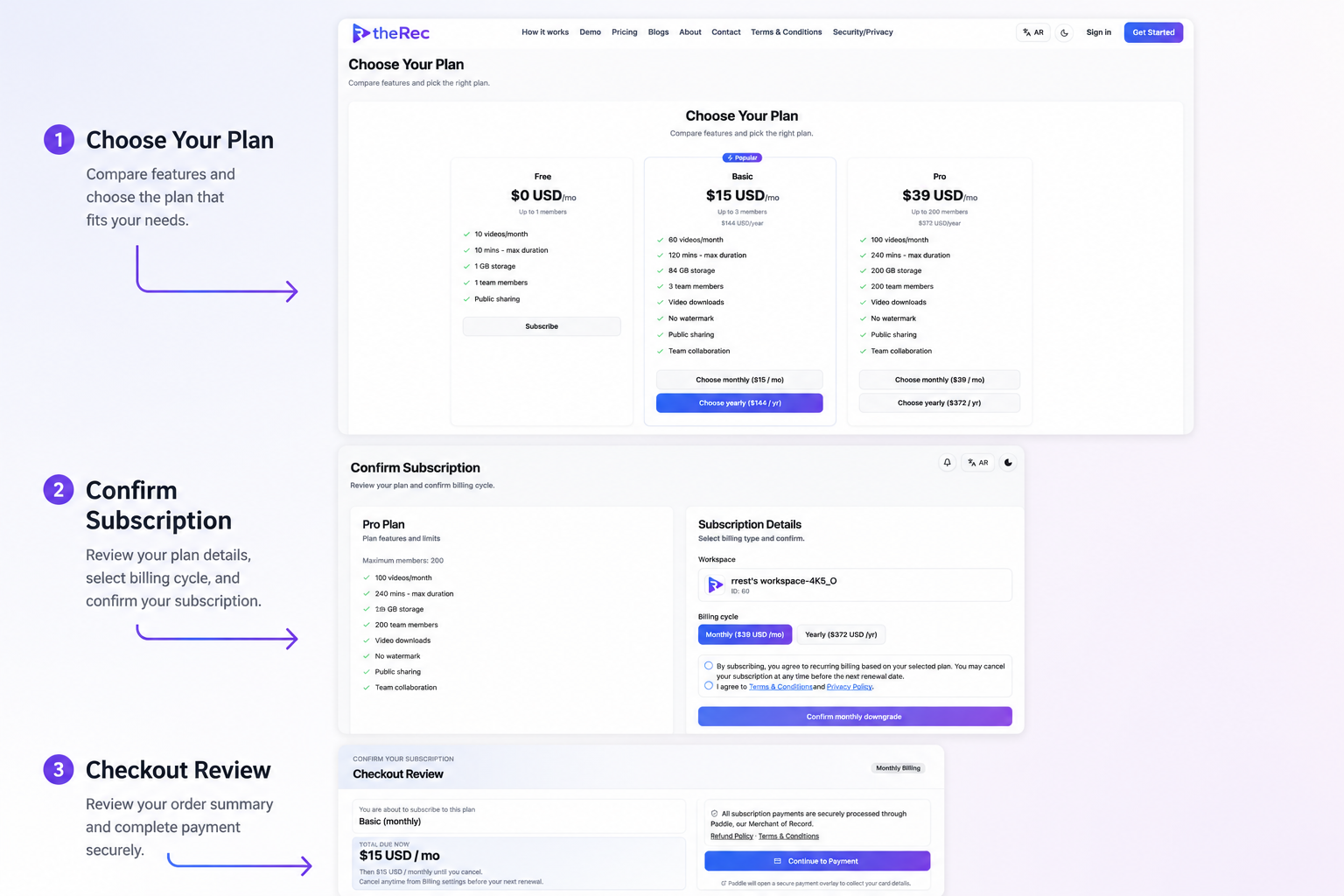
Task: Click "$144 USD/year" under Basic price
Action: click(742, 223)
